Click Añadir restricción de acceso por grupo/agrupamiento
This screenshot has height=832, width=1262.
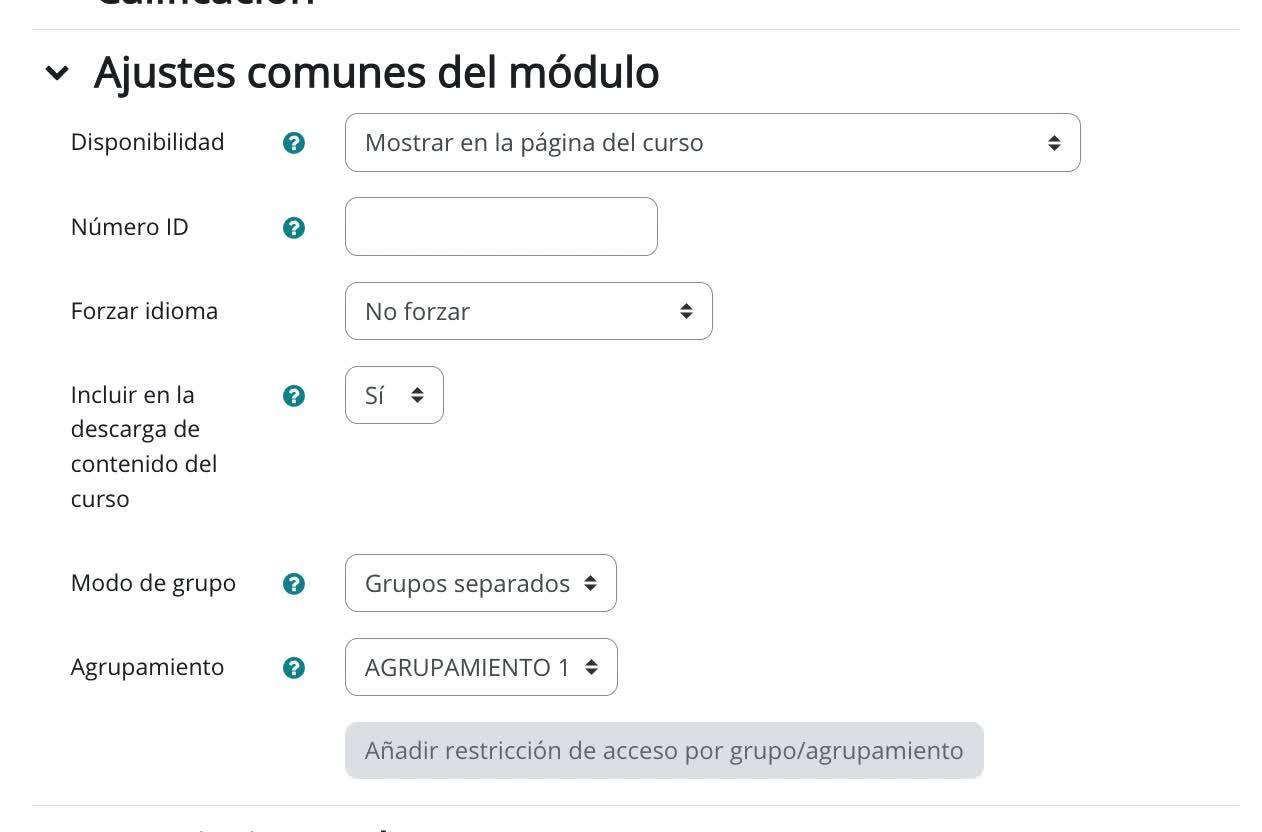664,750
